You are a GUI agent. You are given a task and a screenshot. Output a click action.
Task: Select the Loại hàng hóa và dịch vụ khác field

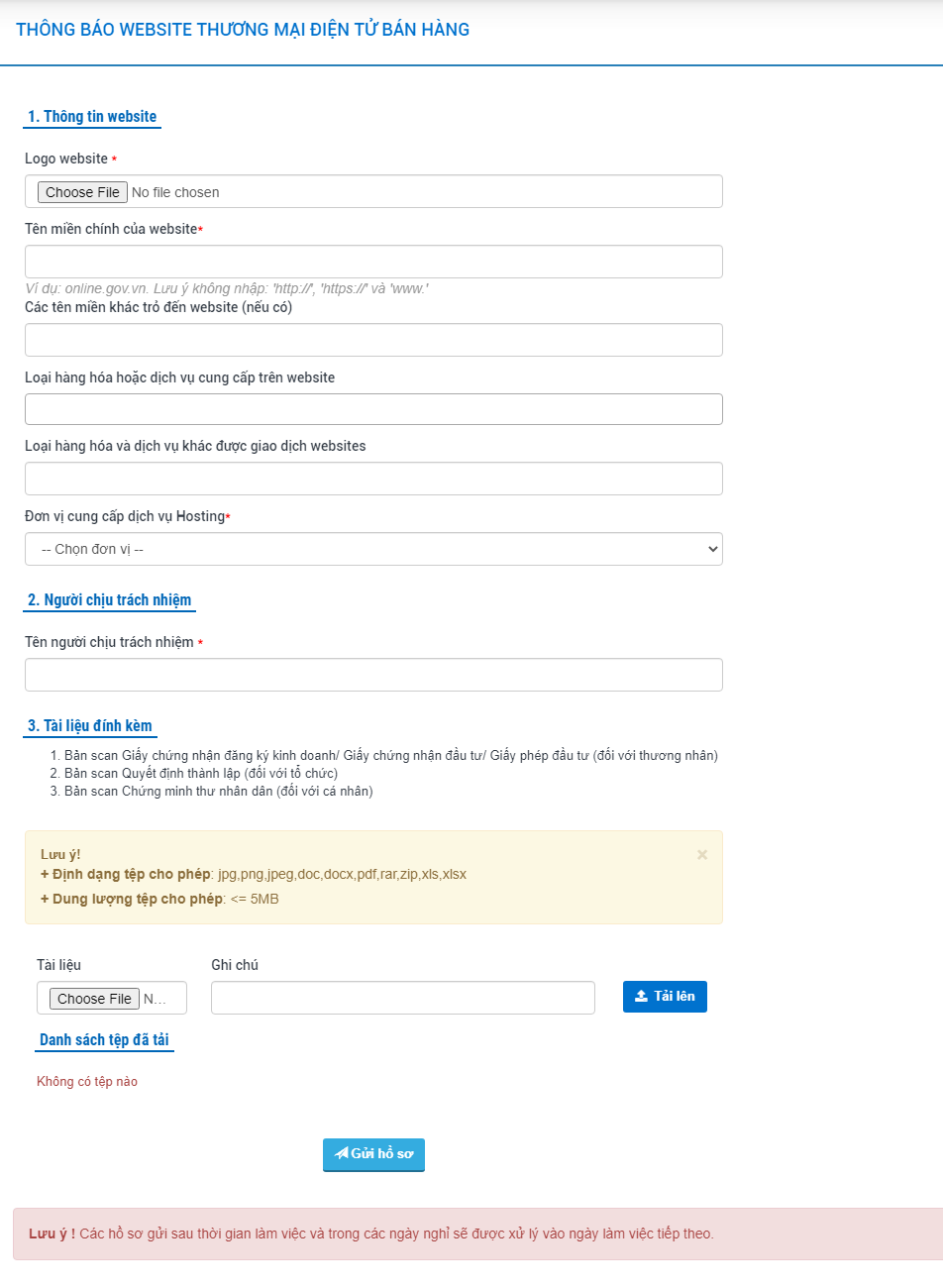pyautogui.click(x=373, y=479)
